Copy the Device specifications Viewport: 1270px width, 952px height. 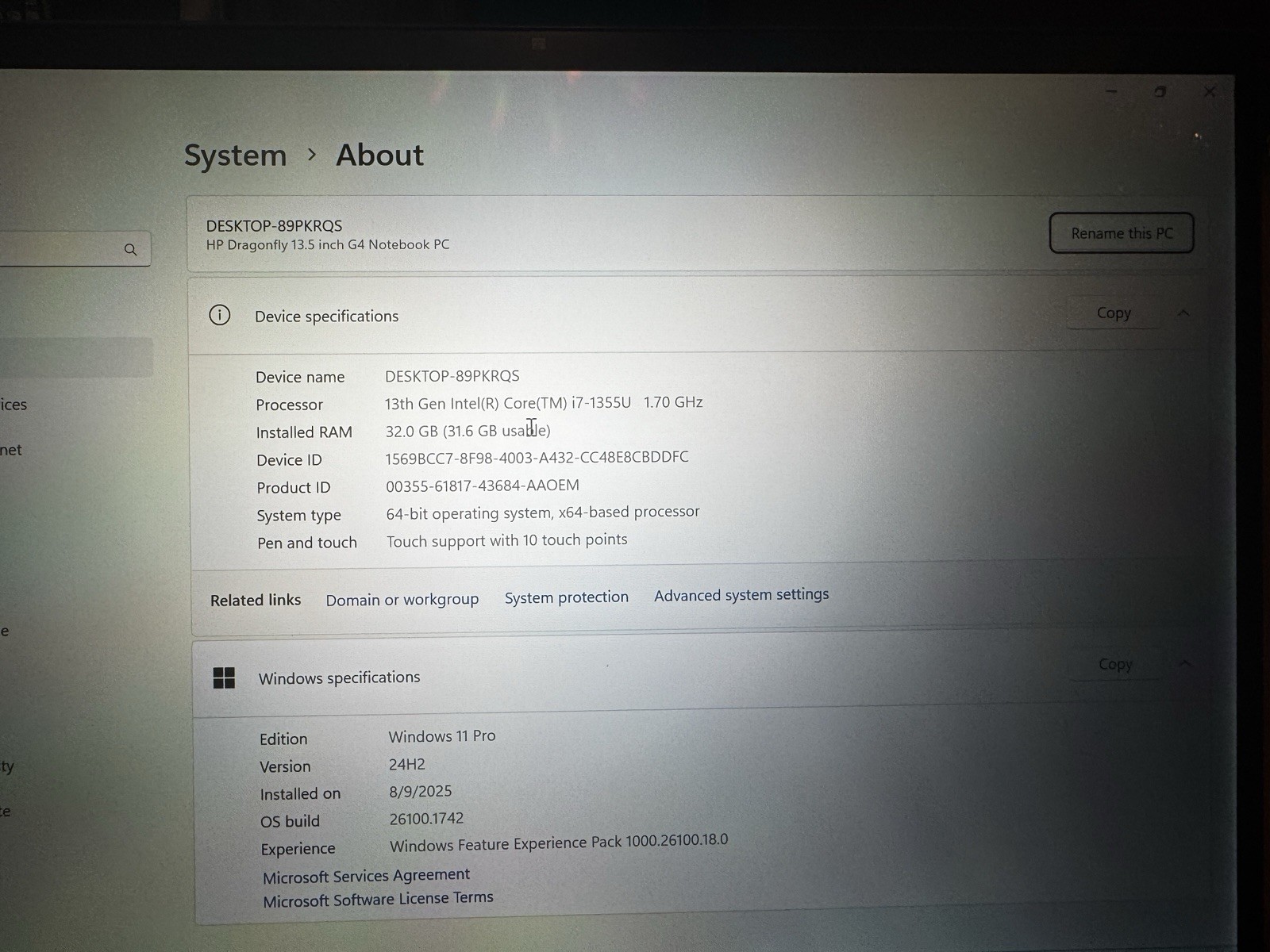[1114, 313]
